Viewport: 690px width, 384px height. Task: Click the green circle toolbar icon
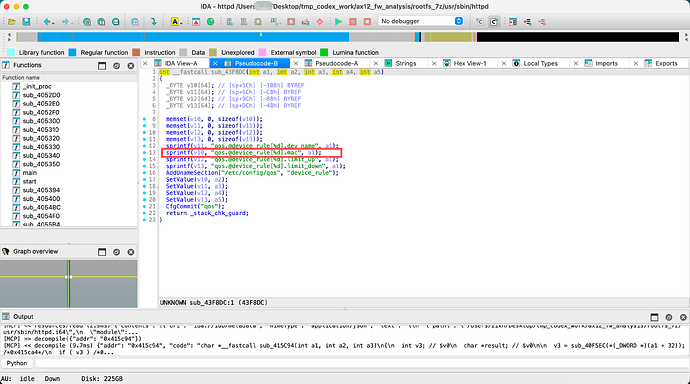point(210,22)
